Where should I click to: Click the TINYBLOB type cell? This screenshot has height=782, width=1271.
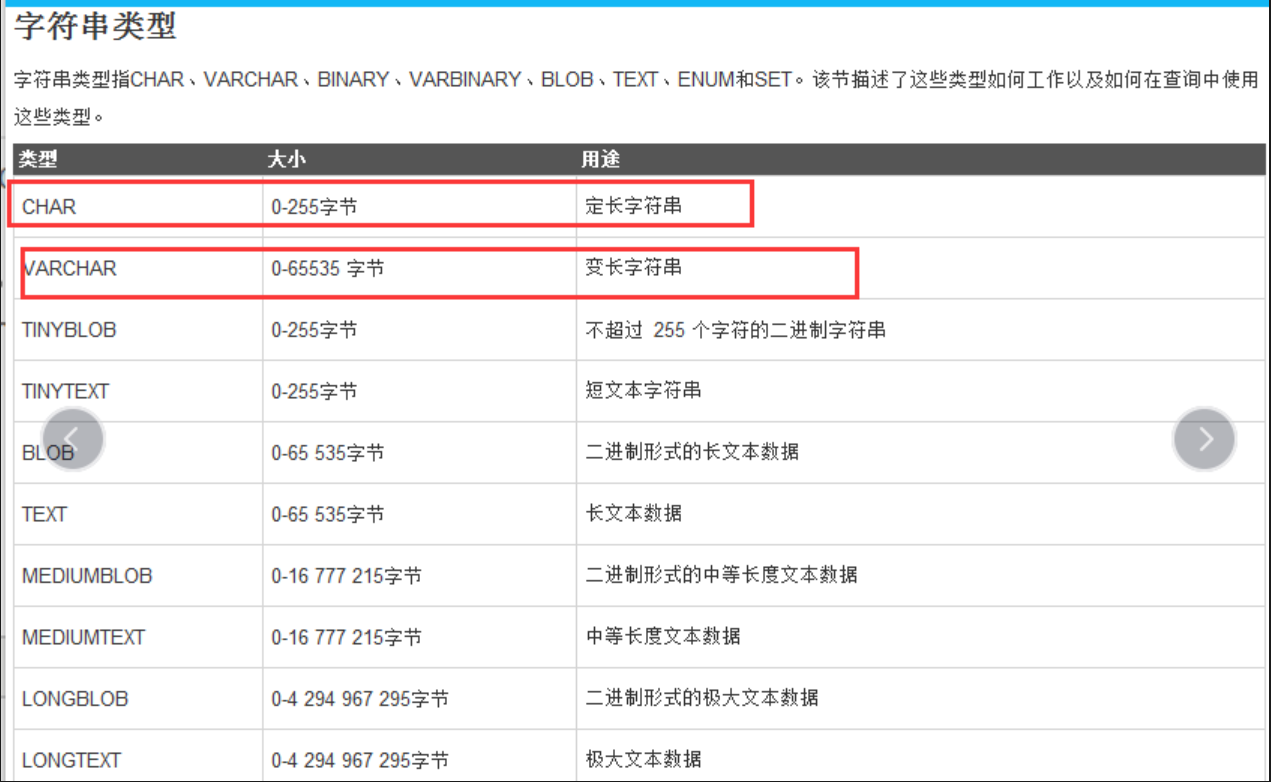[x=138, y=329]
